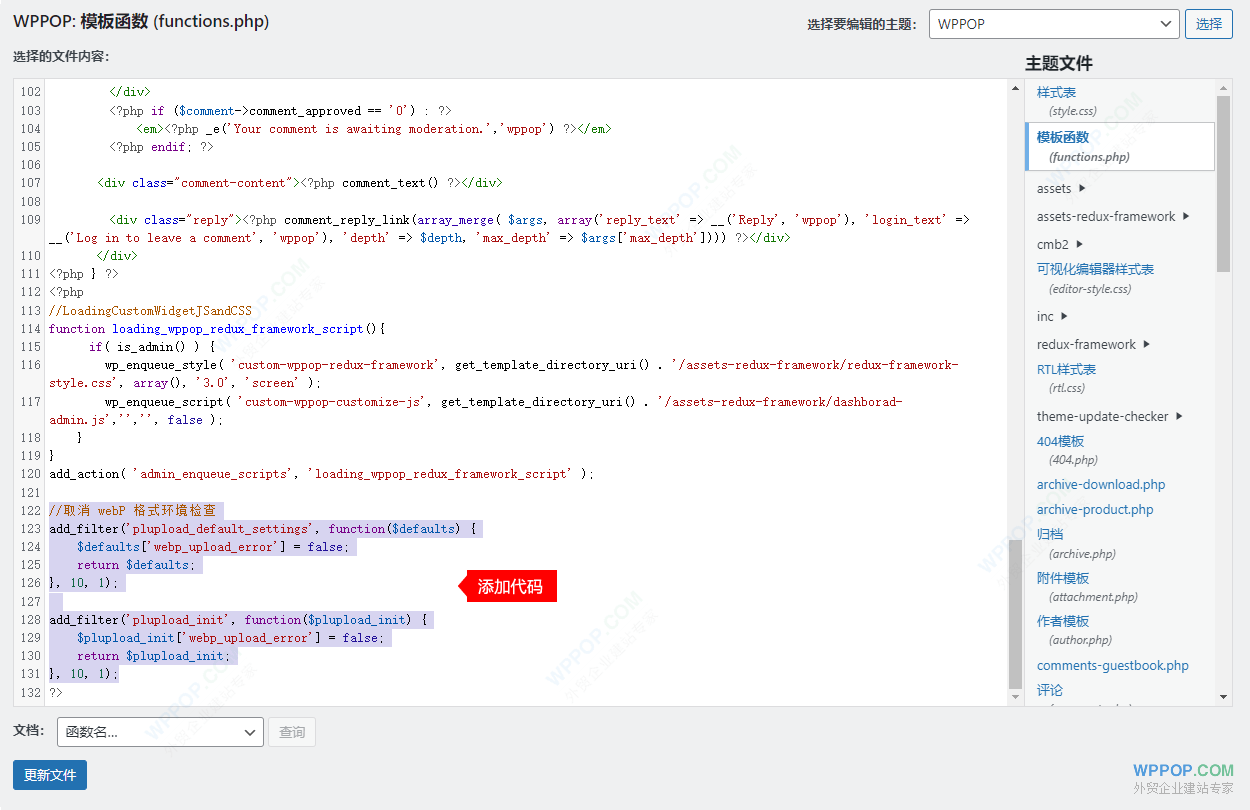This screenshot has height=810, width=1250.
Task: Open archive-download.php file
Action: pyautogui.click(x=1100, y=484)
